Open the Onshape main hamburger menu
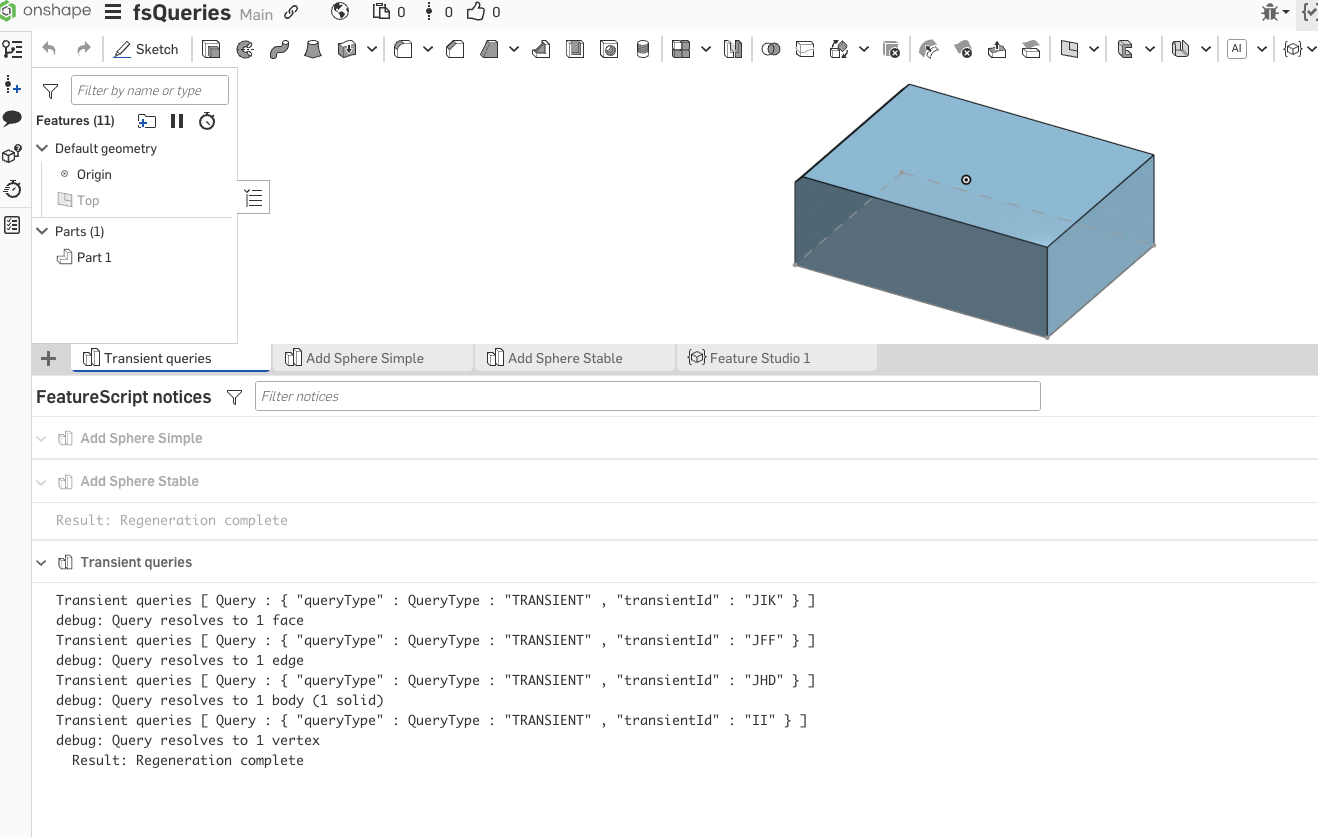Screen dimensions: 1318x837 (113, 13)
